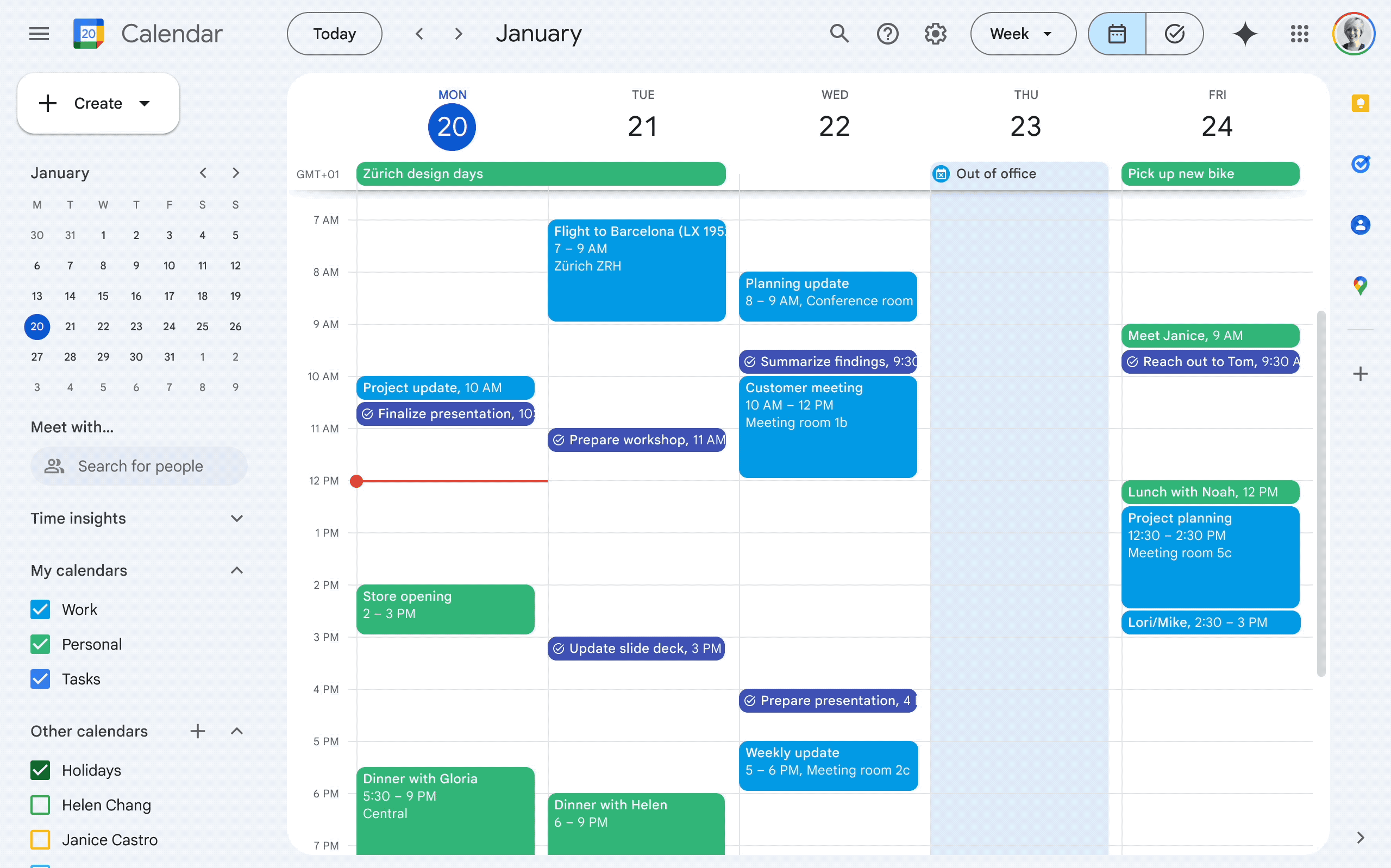Viewport: 1391px width, 868px height.
Task: Open the Settings gear menu
Action: pos(935,33)
